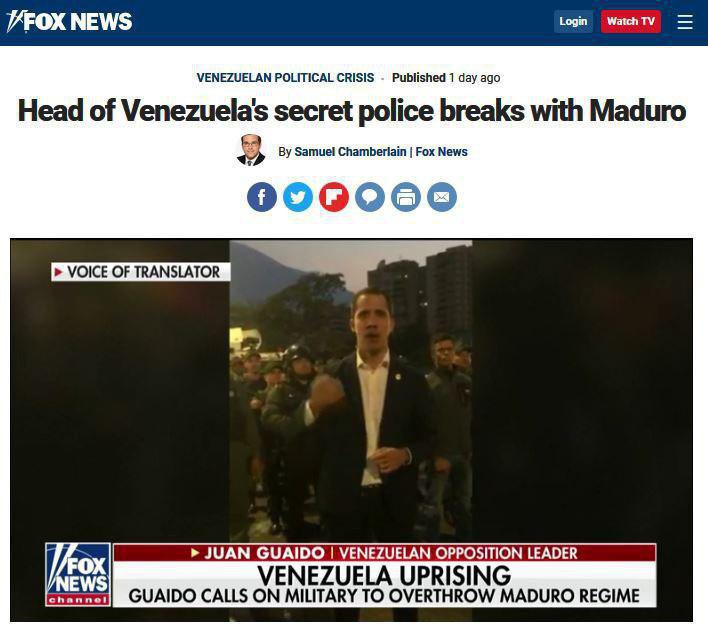This screenshot has height=627, width=708.
Task: Click the author's profile photo
Action: coord(251,150)
